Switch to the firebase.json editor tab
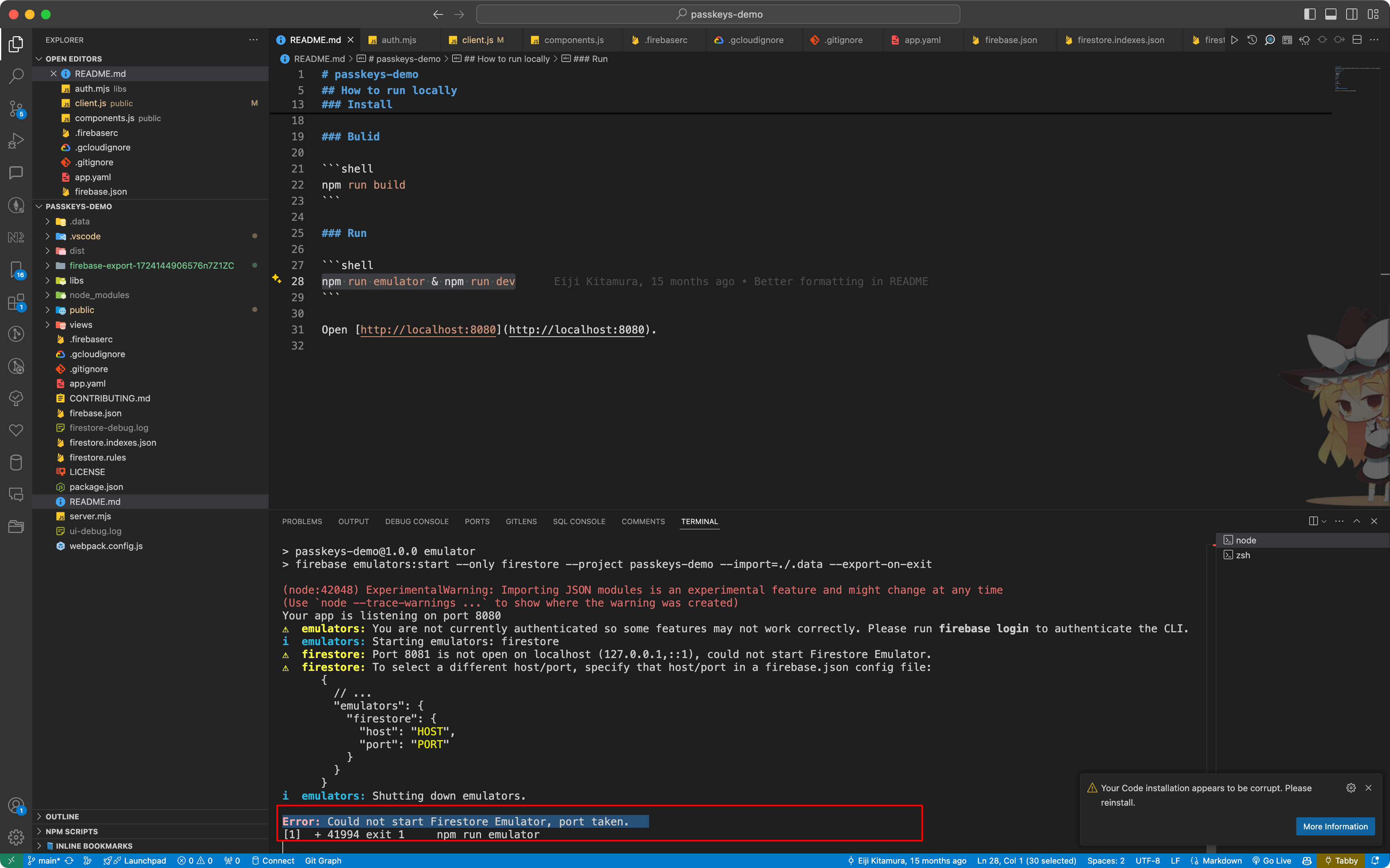 (1010, 39)
